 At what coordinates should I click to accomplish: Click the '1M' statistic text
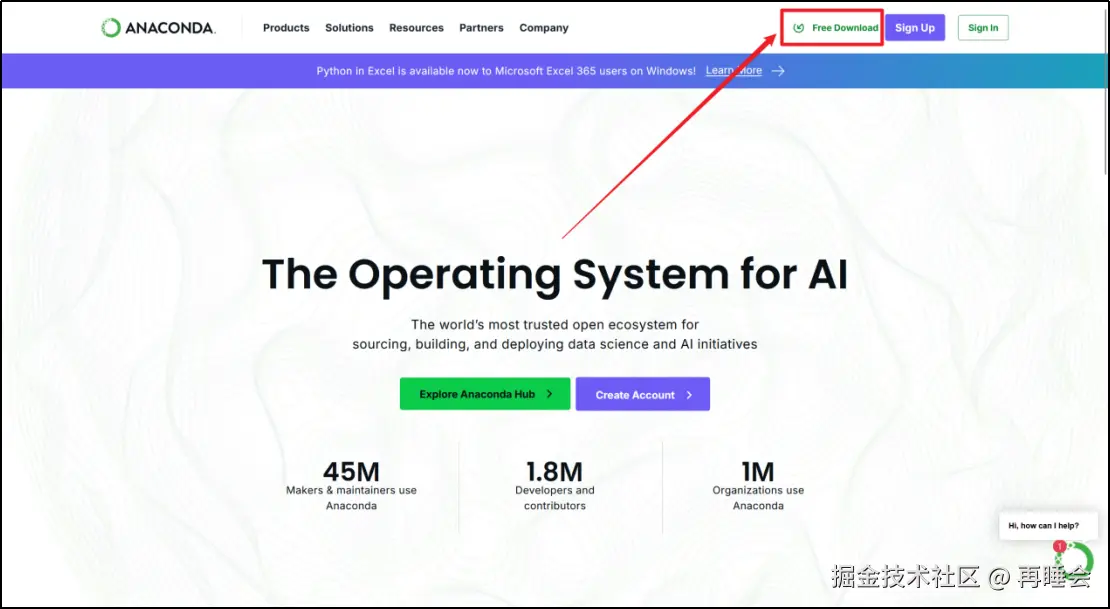pos(757,472)
